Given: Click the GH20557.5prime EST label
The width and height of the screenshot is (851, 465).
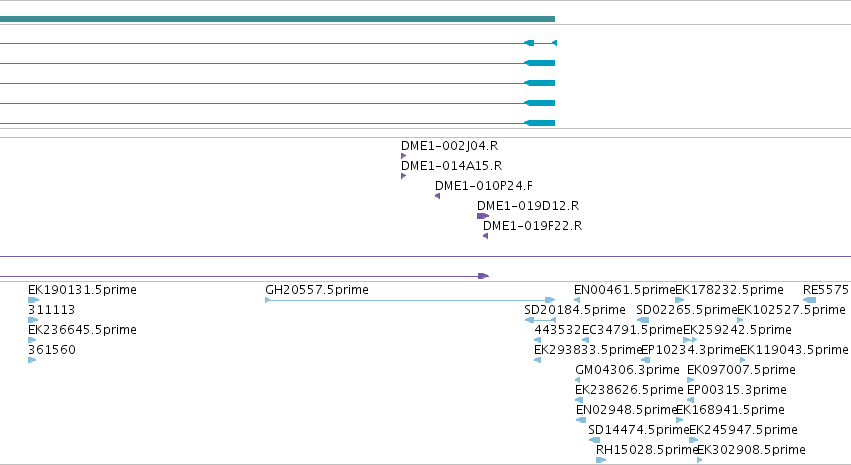Looking at the screenshot, I should click(317, 290).
